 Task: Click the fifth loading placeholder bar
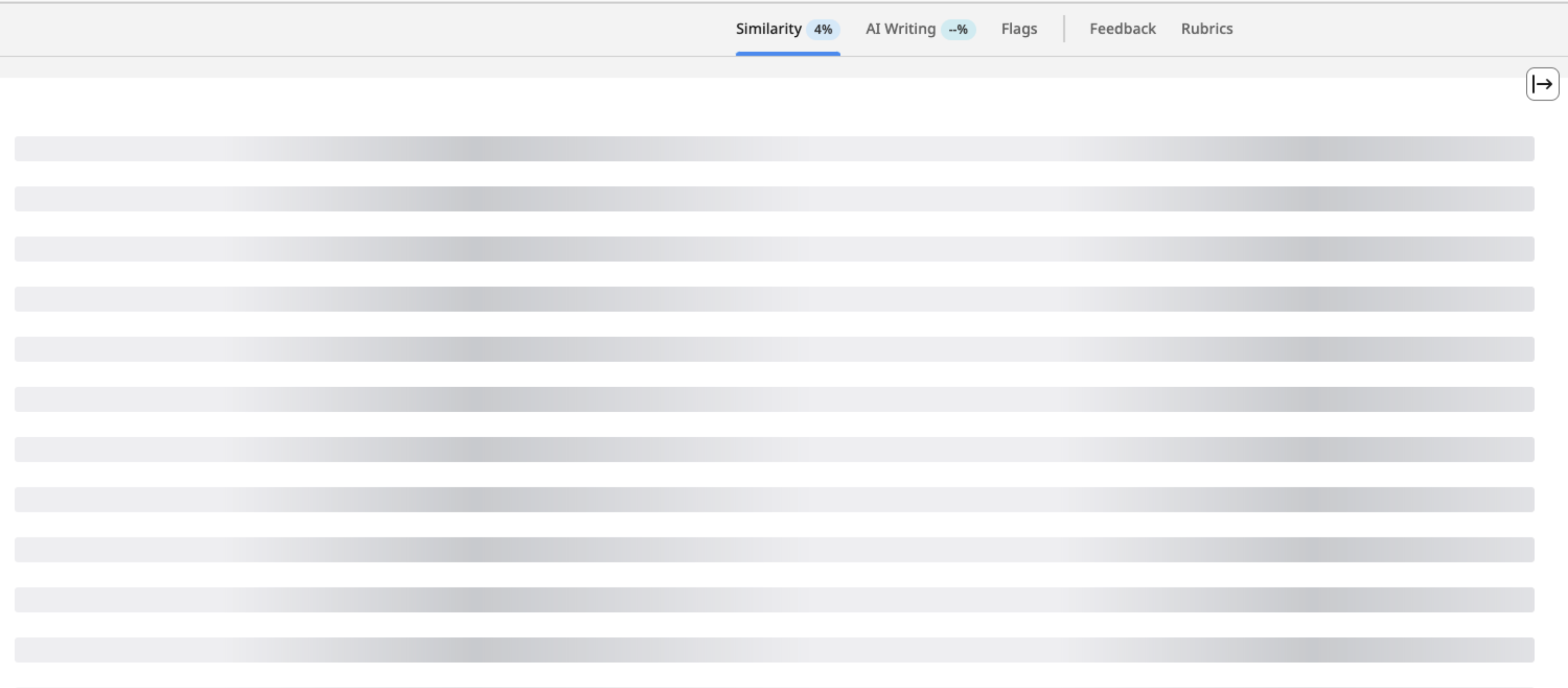point(774,349)
